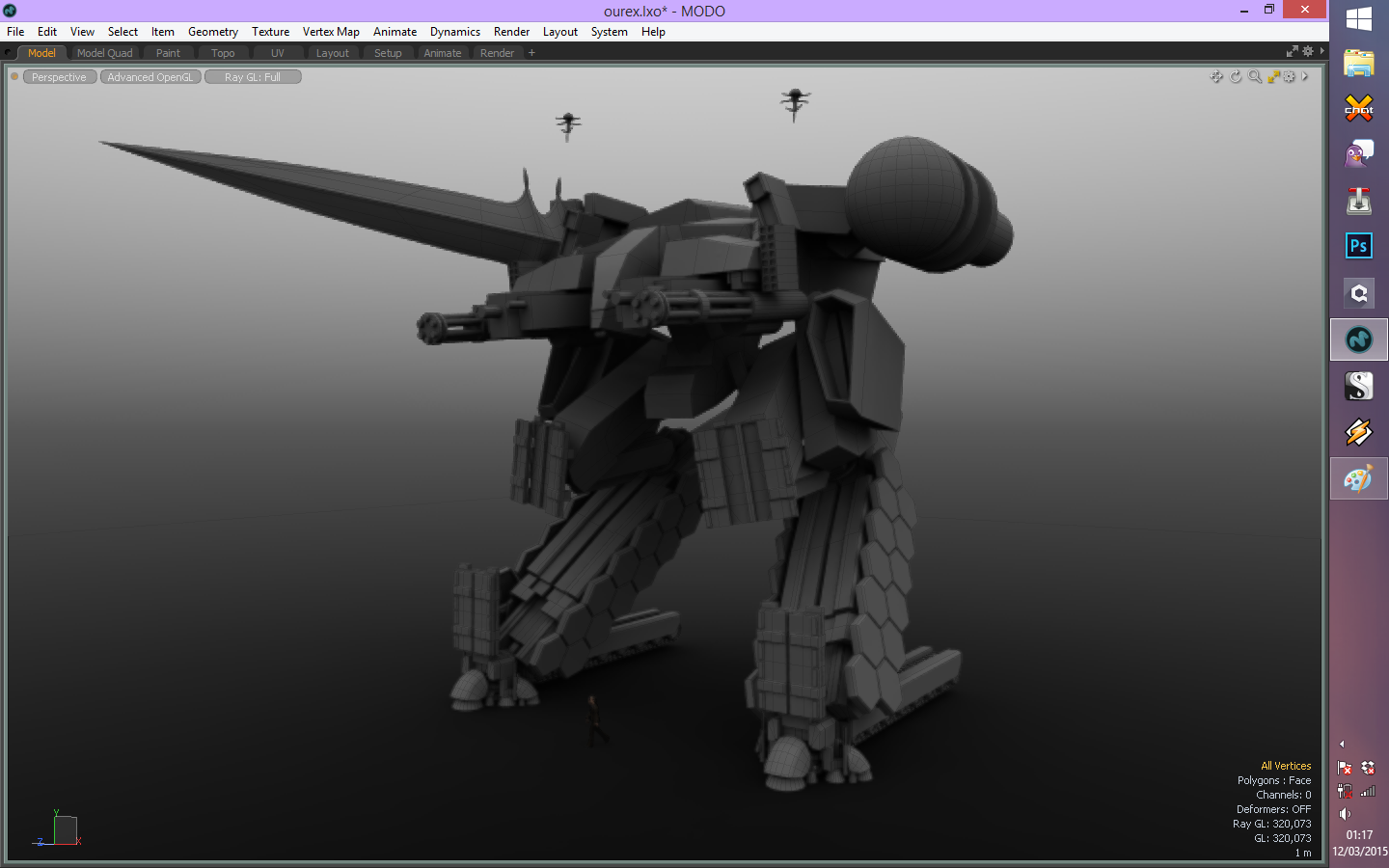Click the layout bar gear icon
The width and height of the screenshot is (1389, 868).
click(1308, 52)
